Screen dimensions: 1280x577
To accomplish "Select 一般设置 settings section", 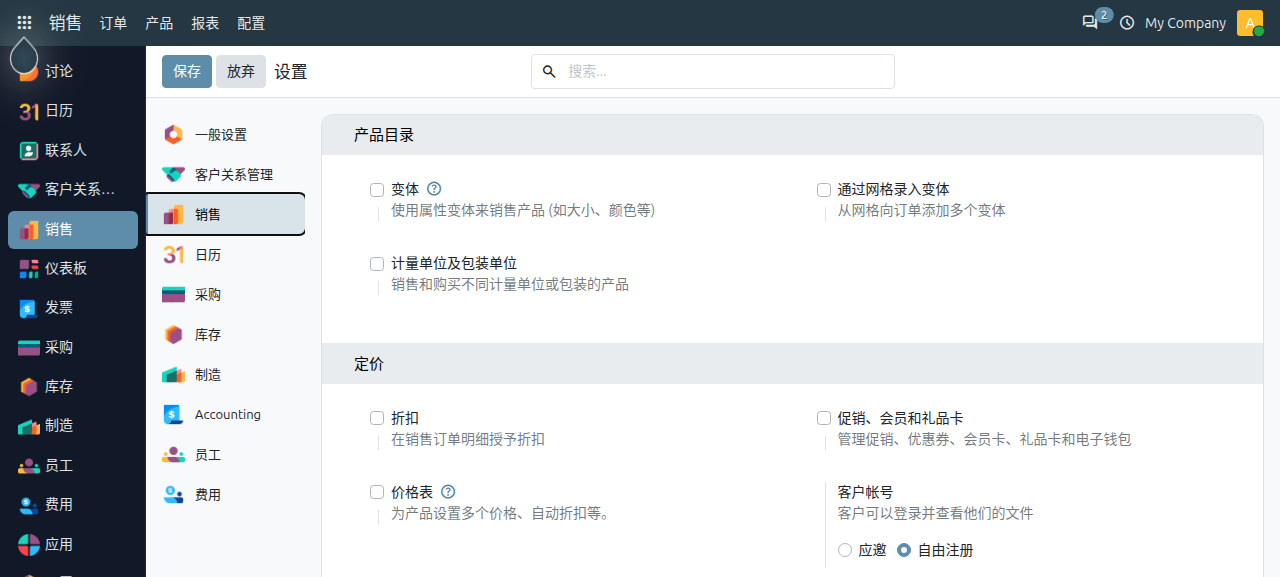I will tap(226, 135).
